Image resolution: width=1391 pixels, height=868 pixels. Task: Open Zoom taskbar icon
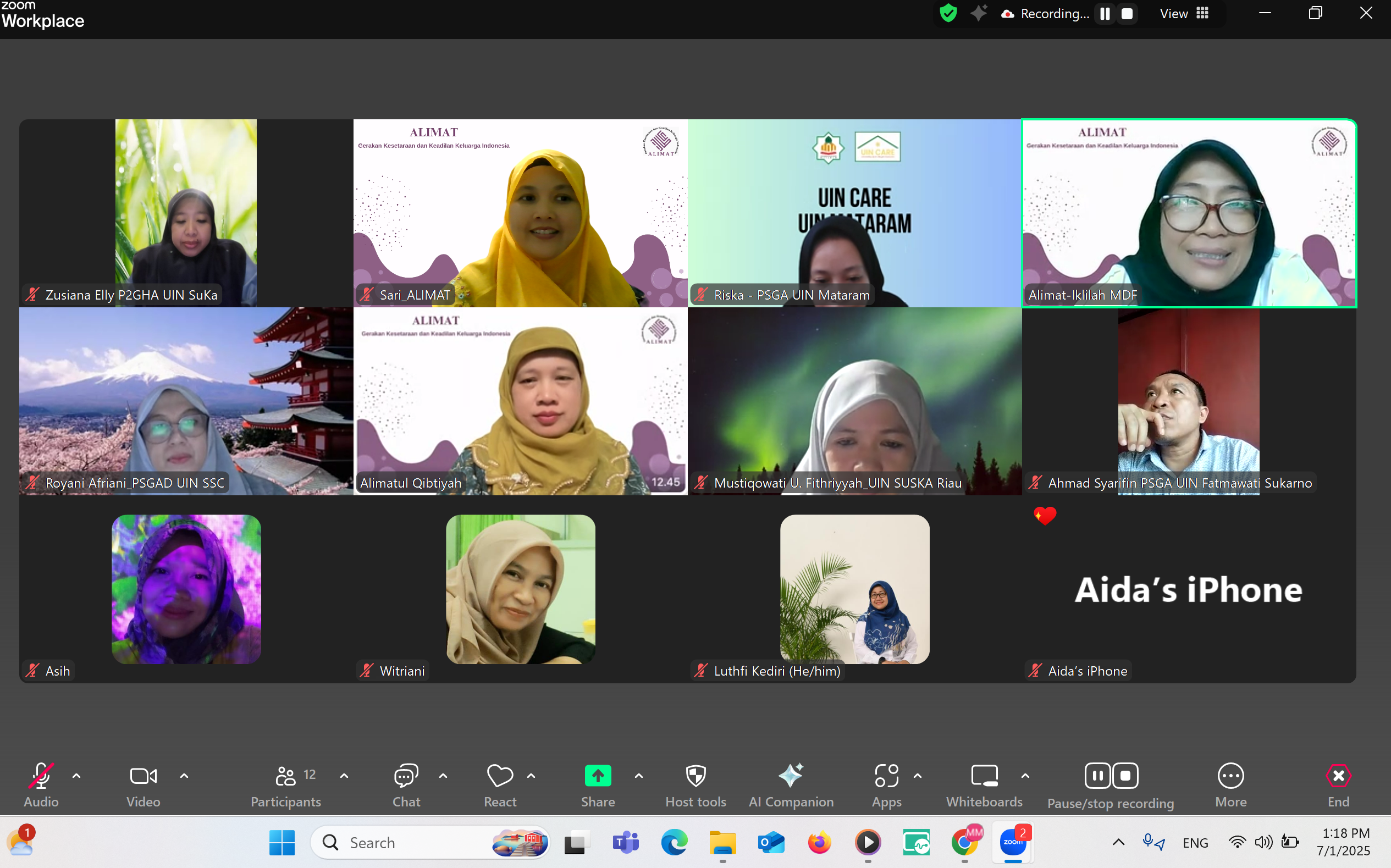pyautogui.click(x=1013, y=842)
